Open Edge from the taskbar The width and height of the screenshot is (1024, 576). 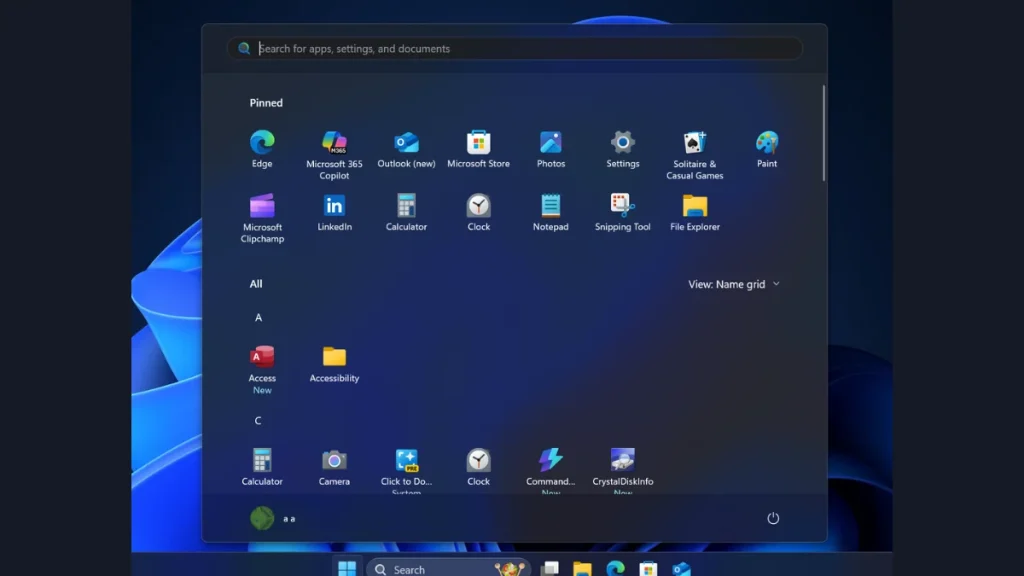(615, 569)
